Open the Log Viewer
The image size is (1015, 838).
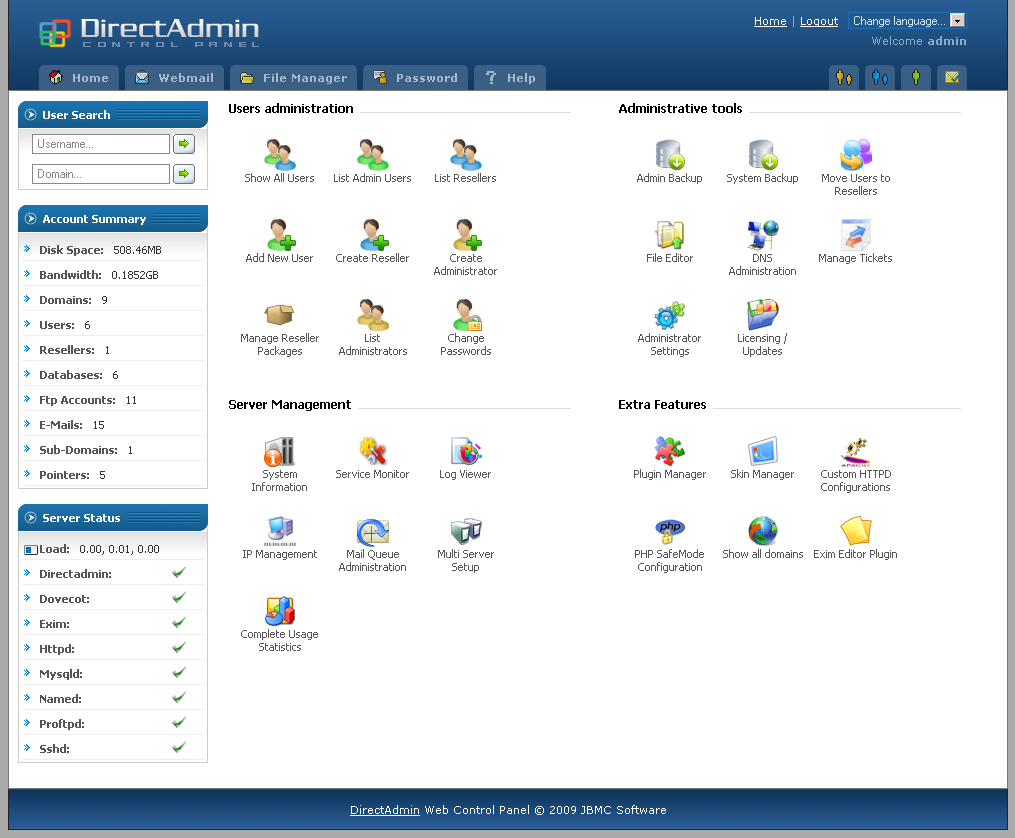coord(465,458)
